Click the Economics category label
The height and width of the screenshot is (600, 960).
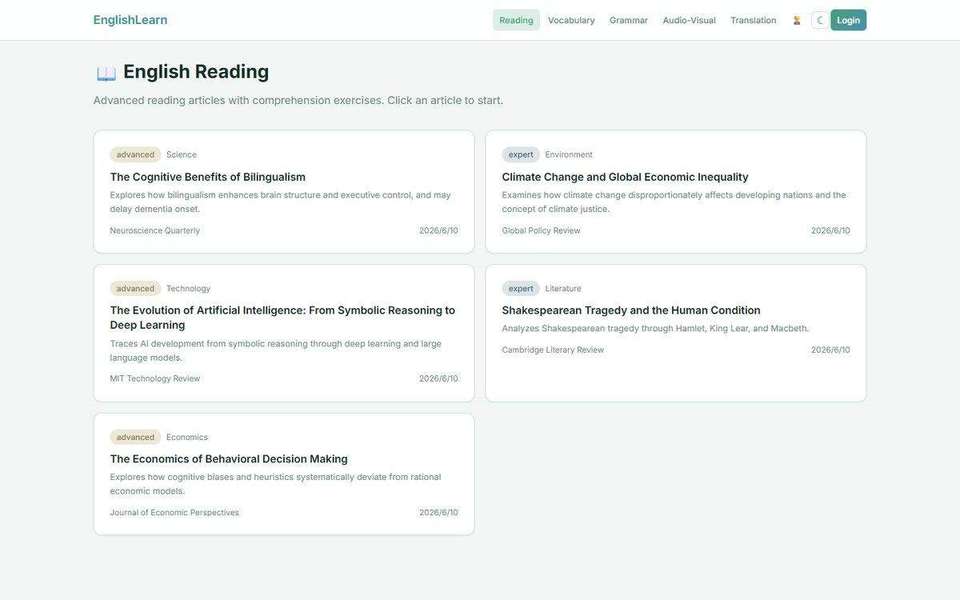tap(187, 437)
